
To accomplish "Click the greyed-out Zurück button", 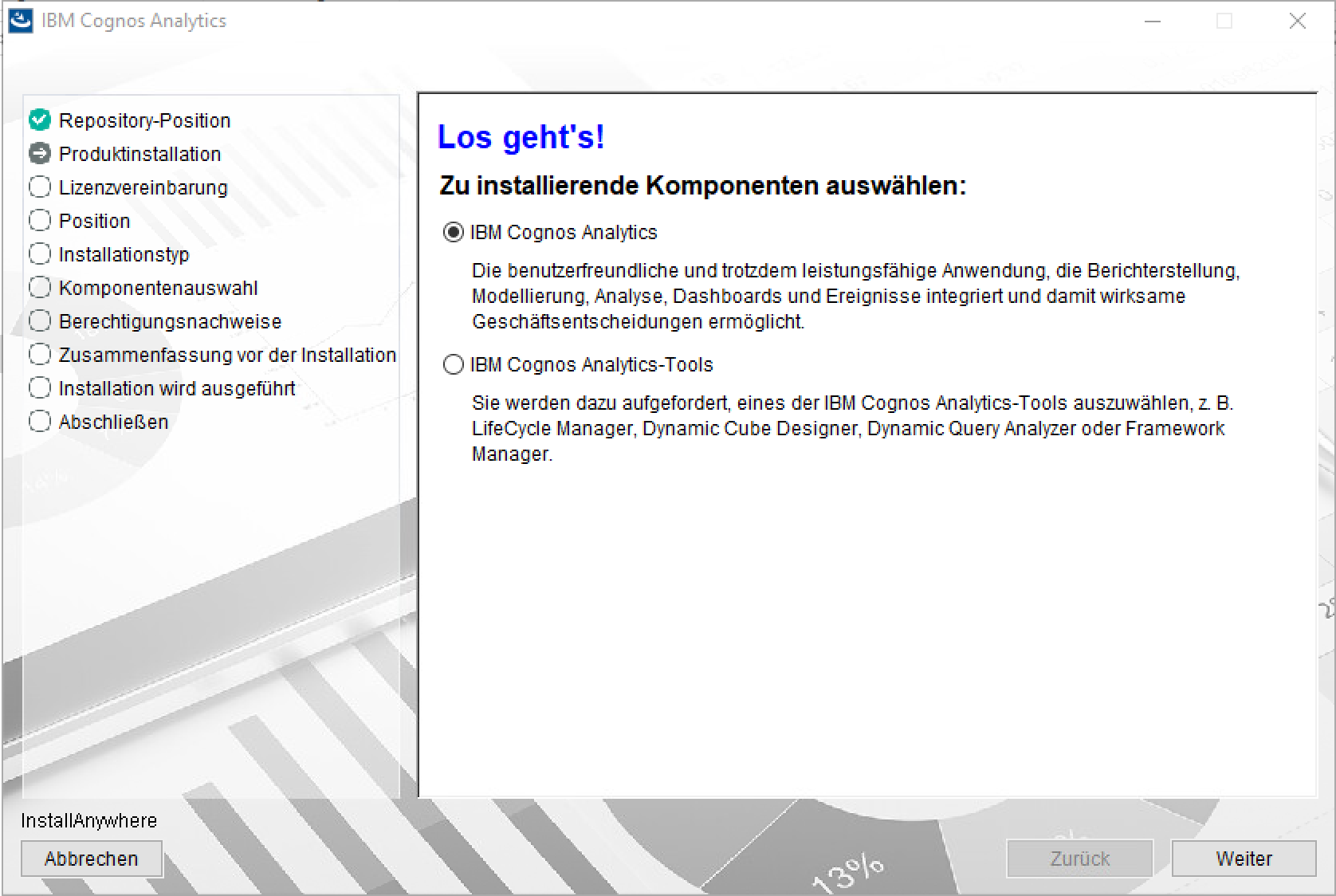I will 1079,859.
